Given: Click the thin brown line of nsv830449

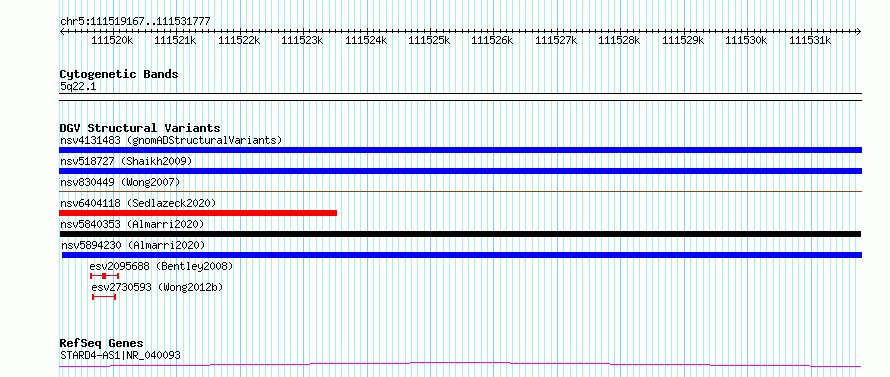Looking at the screenshot, I should [460, 191].
